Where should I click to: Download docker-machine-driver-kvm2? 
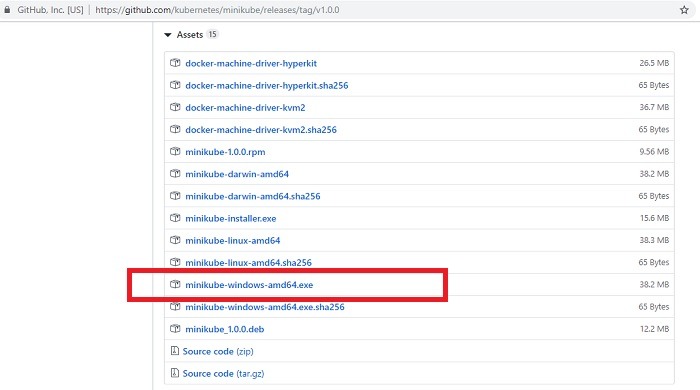[x=245, y=108]
